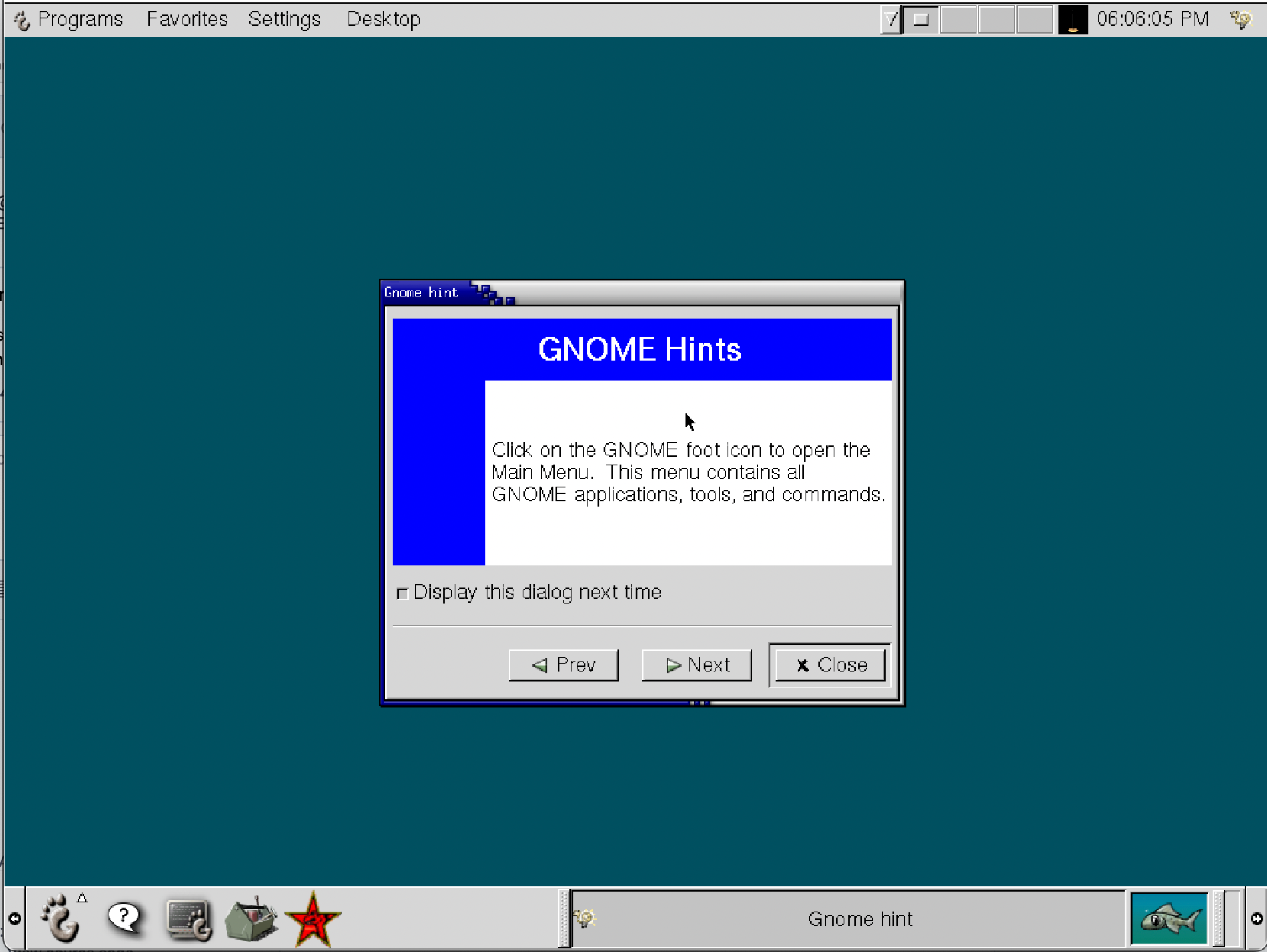
Task: Open the Desktop menu
Action: pos(383,19)
